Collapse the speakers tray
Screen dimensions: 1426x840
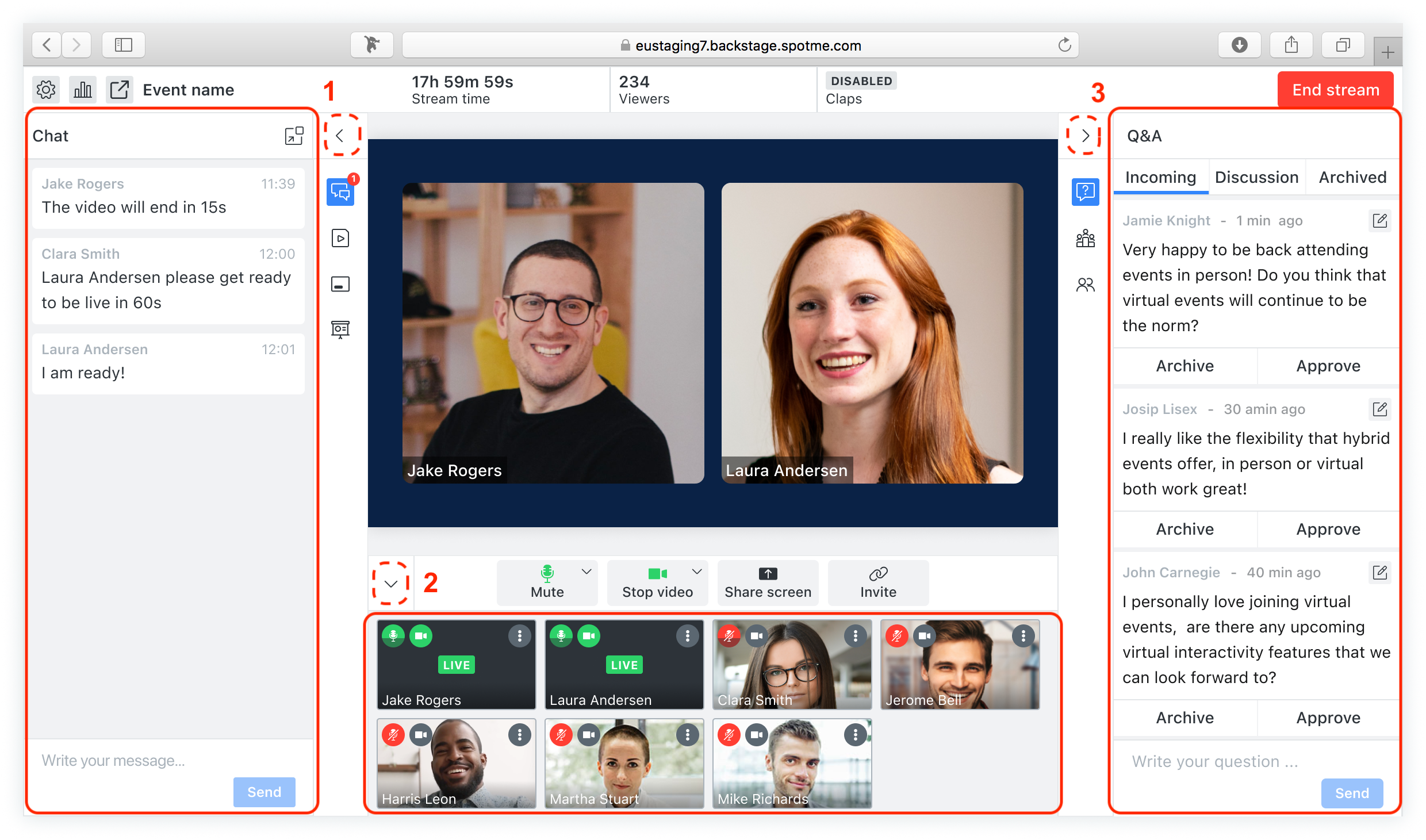tap(391, 584)
